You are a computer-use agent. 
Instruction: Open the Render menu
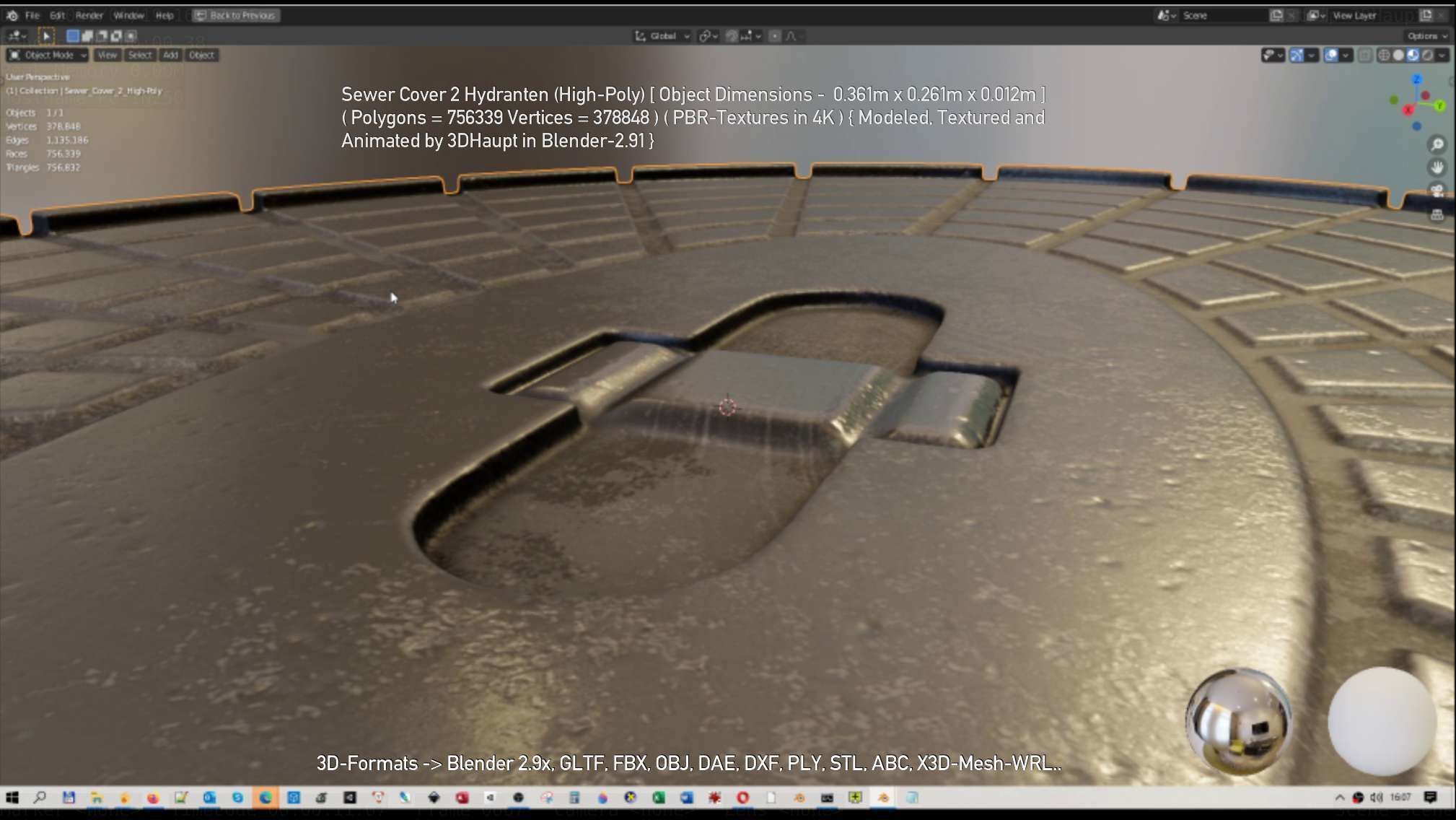(x=89, y=15)
